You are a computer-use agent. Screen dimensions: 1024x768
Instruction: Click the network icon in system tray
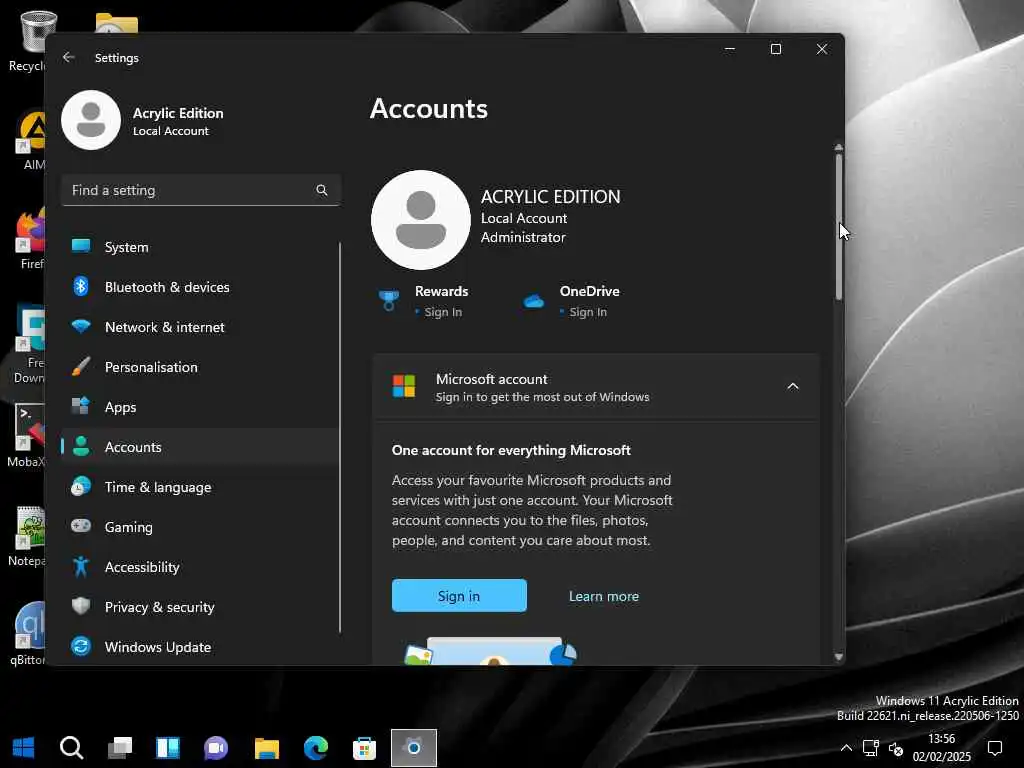[871, 748]
